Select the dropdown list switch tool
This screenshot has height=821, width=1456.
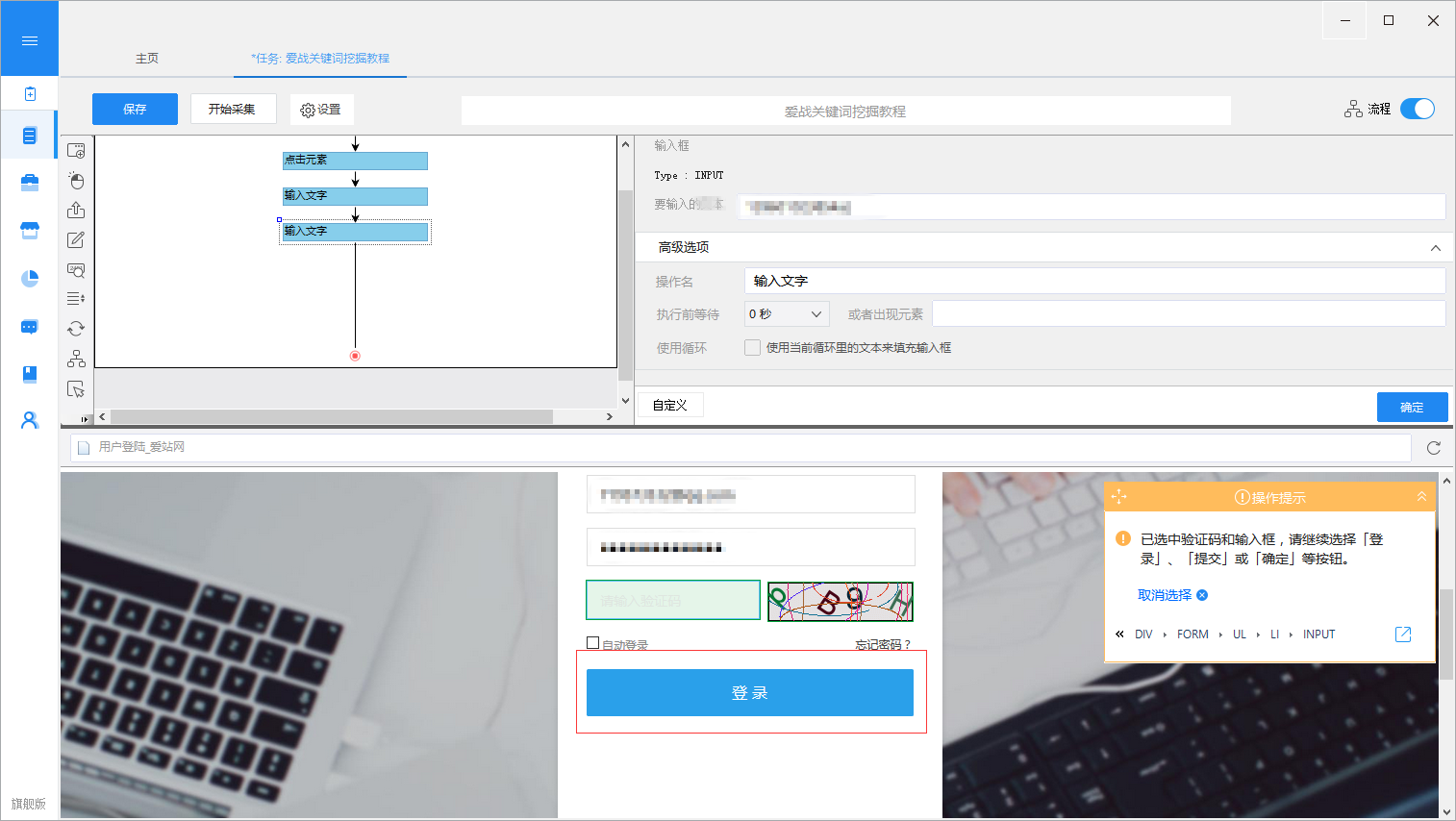point(76,299)
